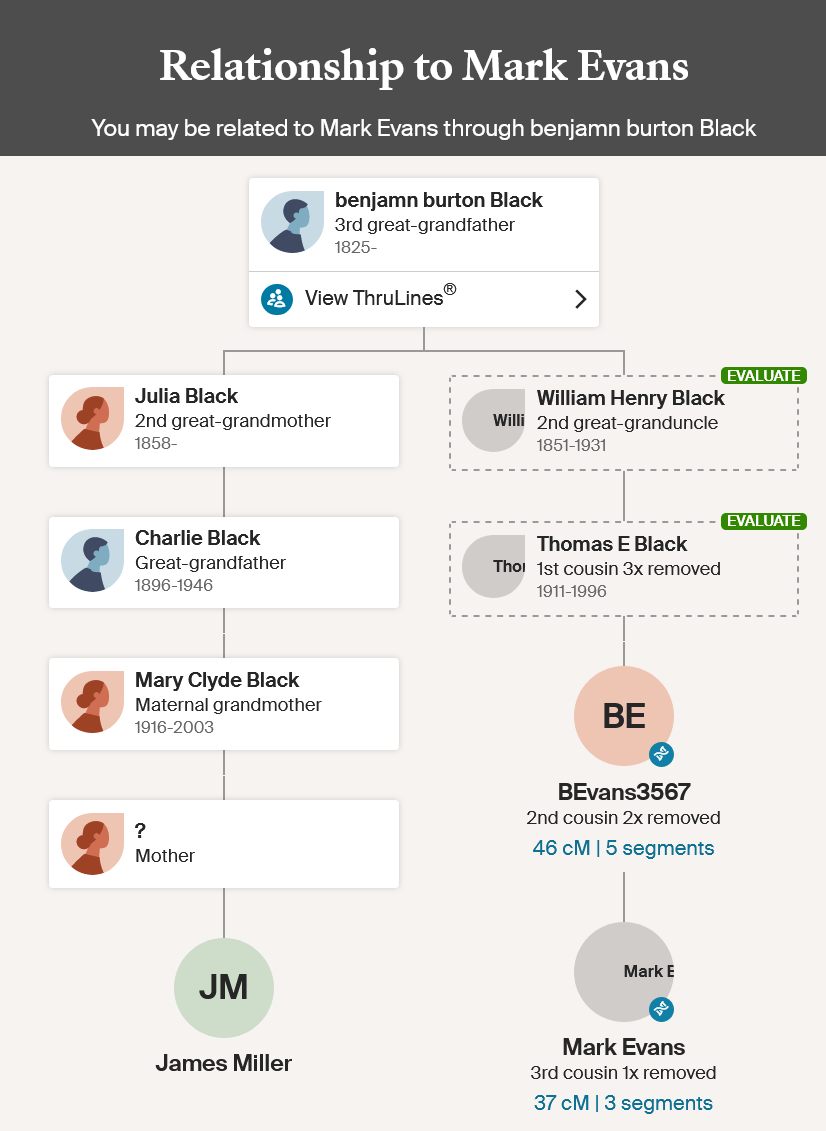Expand ThruLines using the chevron arrow

coord(581,299)
